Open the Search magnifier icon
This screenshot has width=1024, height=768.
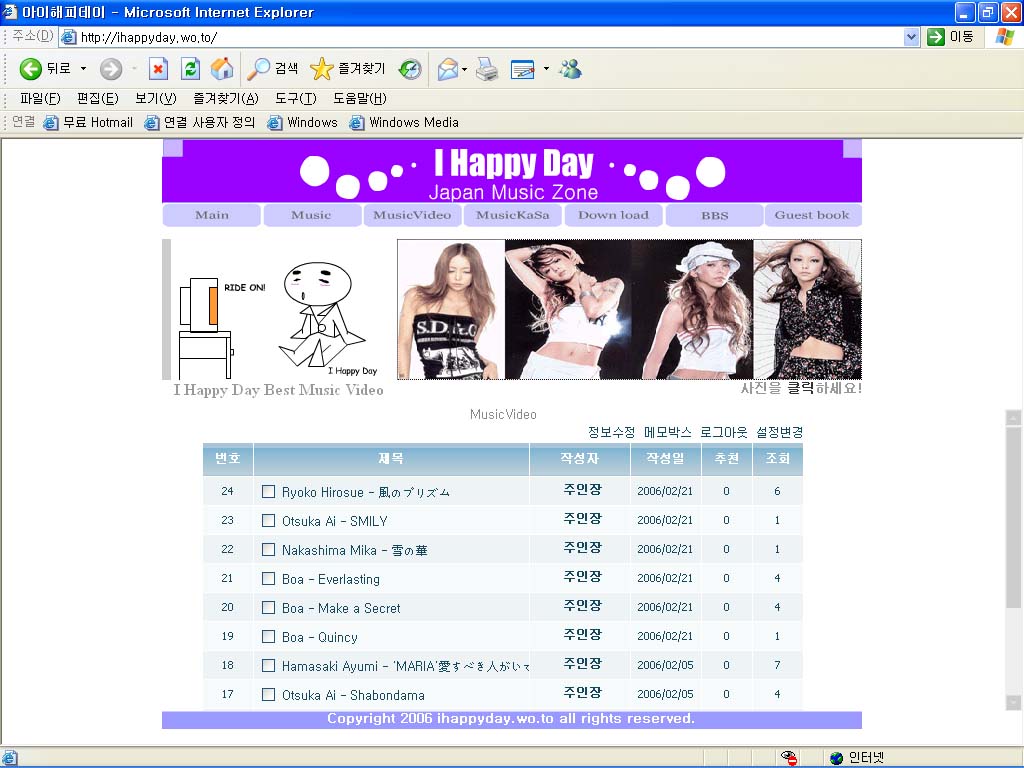point(260,69)
